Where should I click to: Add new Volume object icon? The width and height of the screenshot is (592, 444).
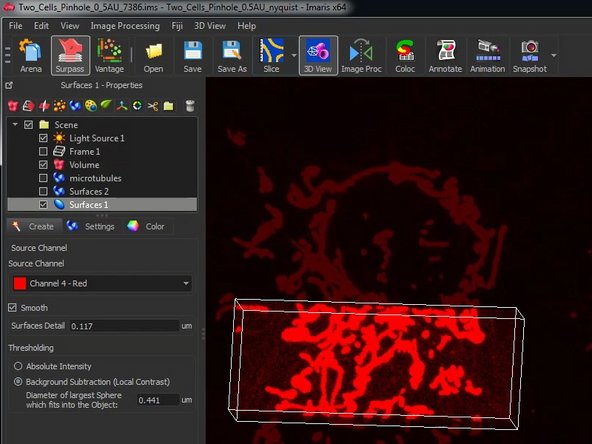click(13, 106)
